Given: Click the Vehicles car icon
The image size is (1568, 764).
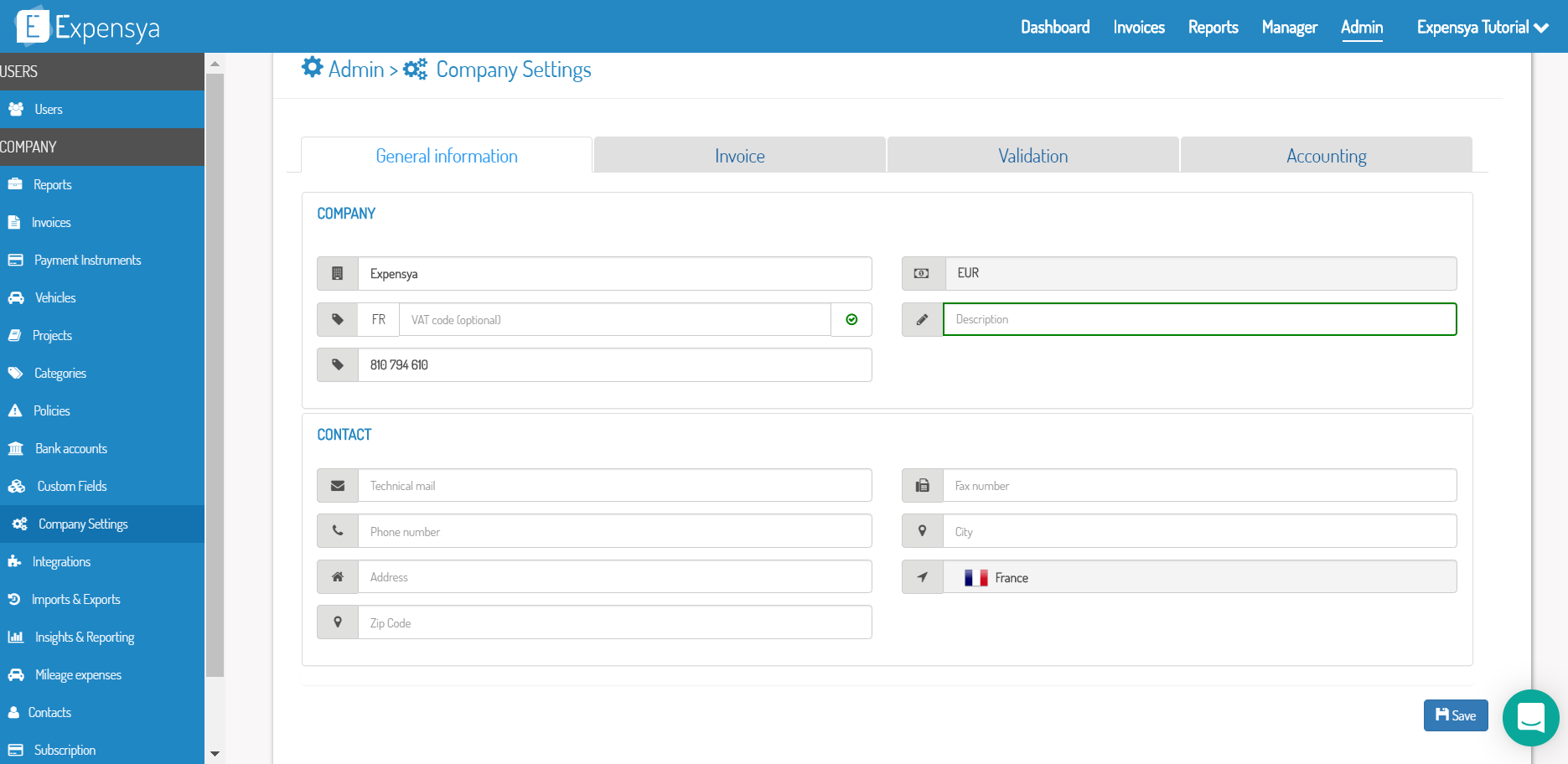Looking at the screenshot, I should click(16, 297).
